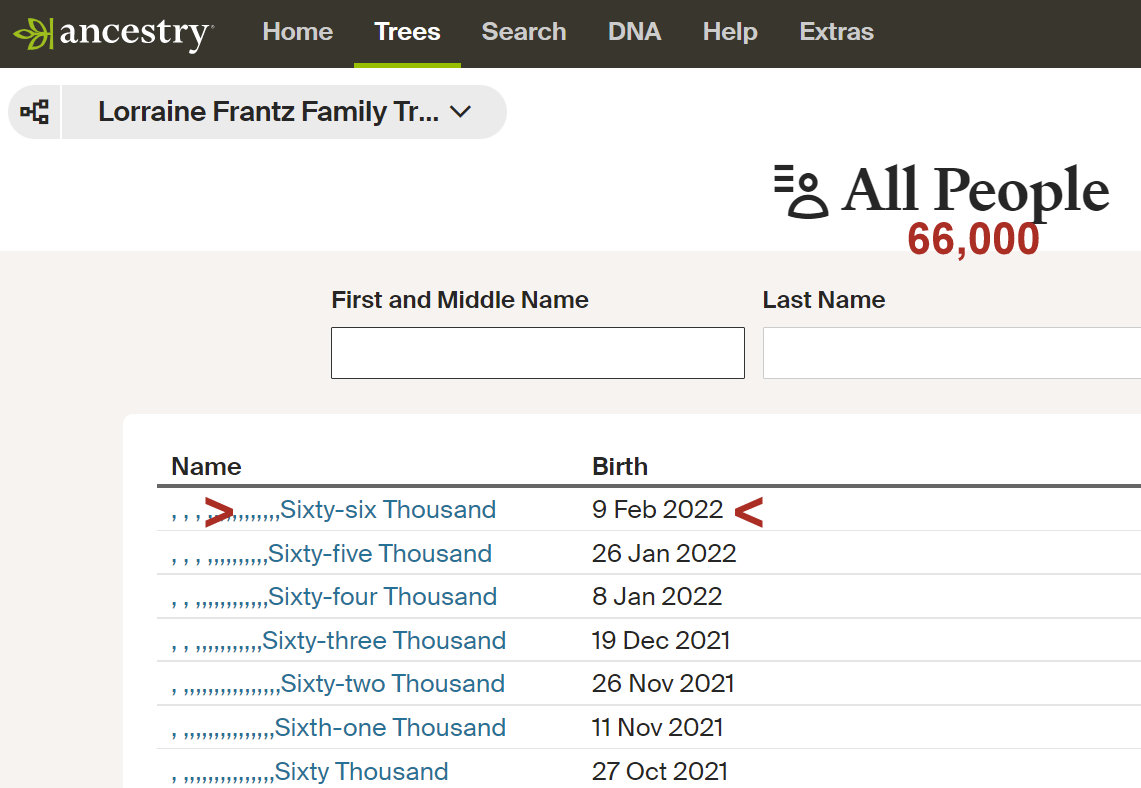Viewport: 1141px width, 788px height.
Task: Click the tree view icon button
Action: [x=35, y=112]
